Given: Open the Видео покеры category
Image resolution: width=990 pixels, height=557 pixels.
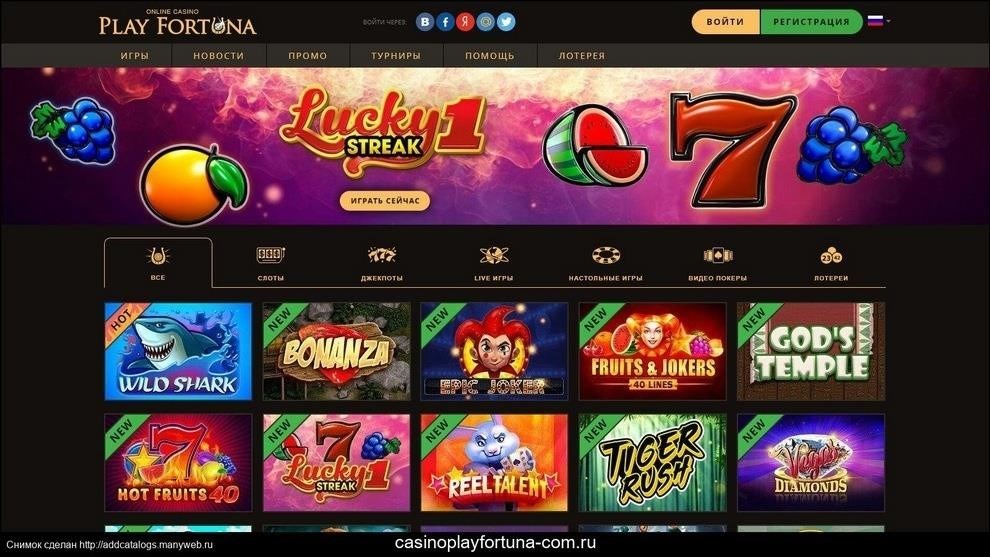Looking at the screenshot, I should point(717,263).
